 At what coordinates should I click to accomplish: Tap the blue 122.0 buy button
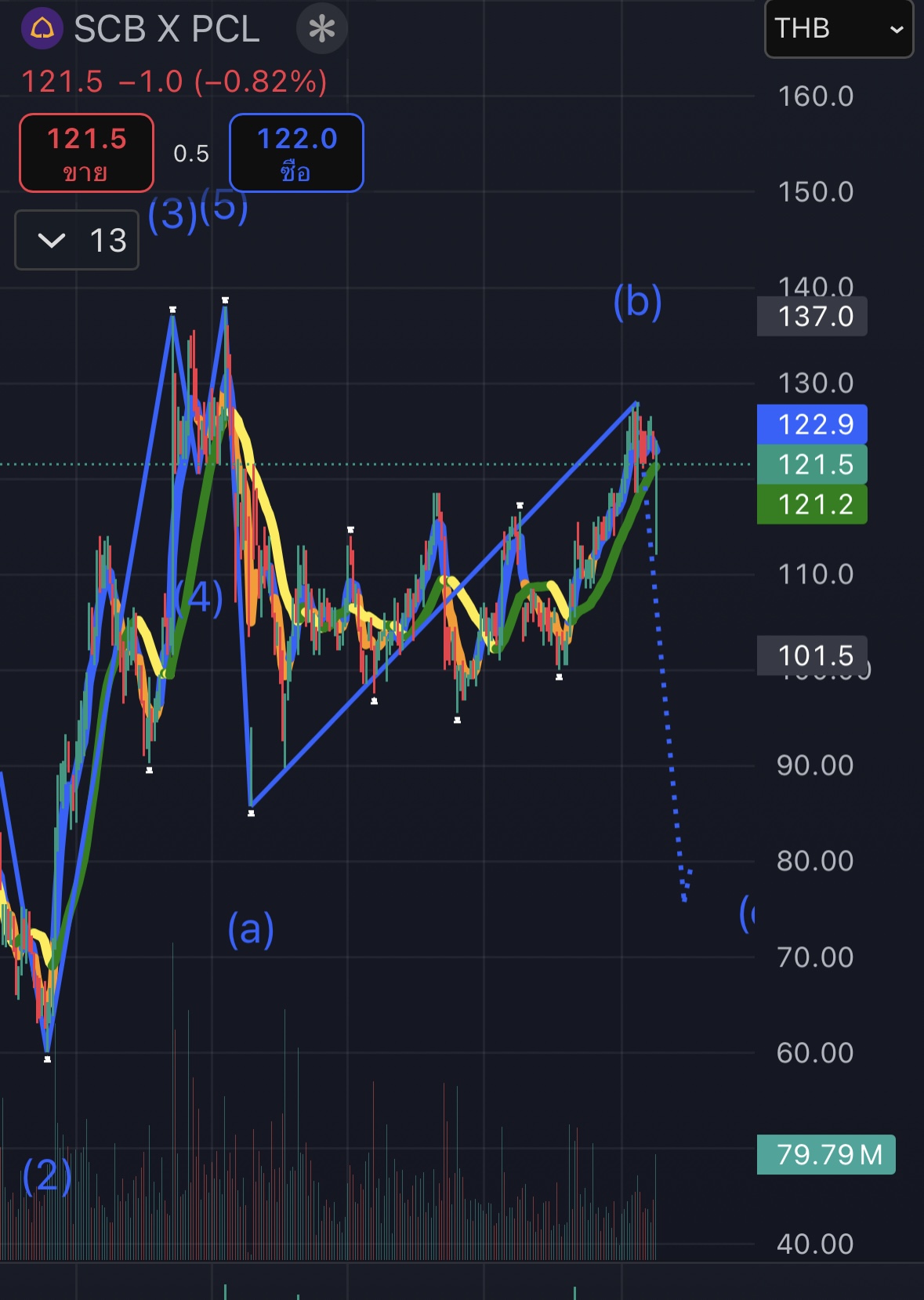click(x=296, y=153)
